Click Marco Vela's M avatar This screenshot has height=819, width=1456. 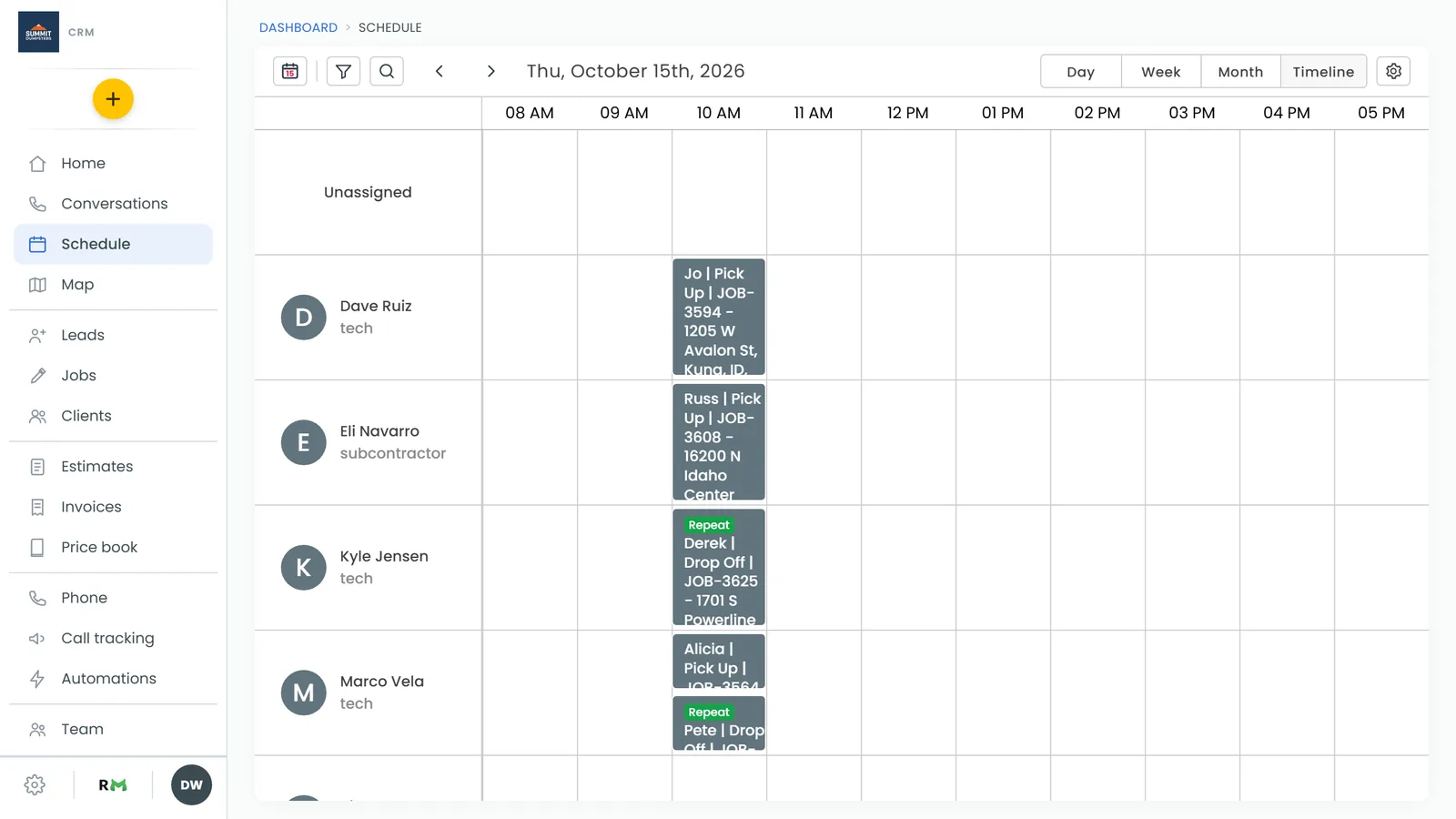click(x=304, y=693)
